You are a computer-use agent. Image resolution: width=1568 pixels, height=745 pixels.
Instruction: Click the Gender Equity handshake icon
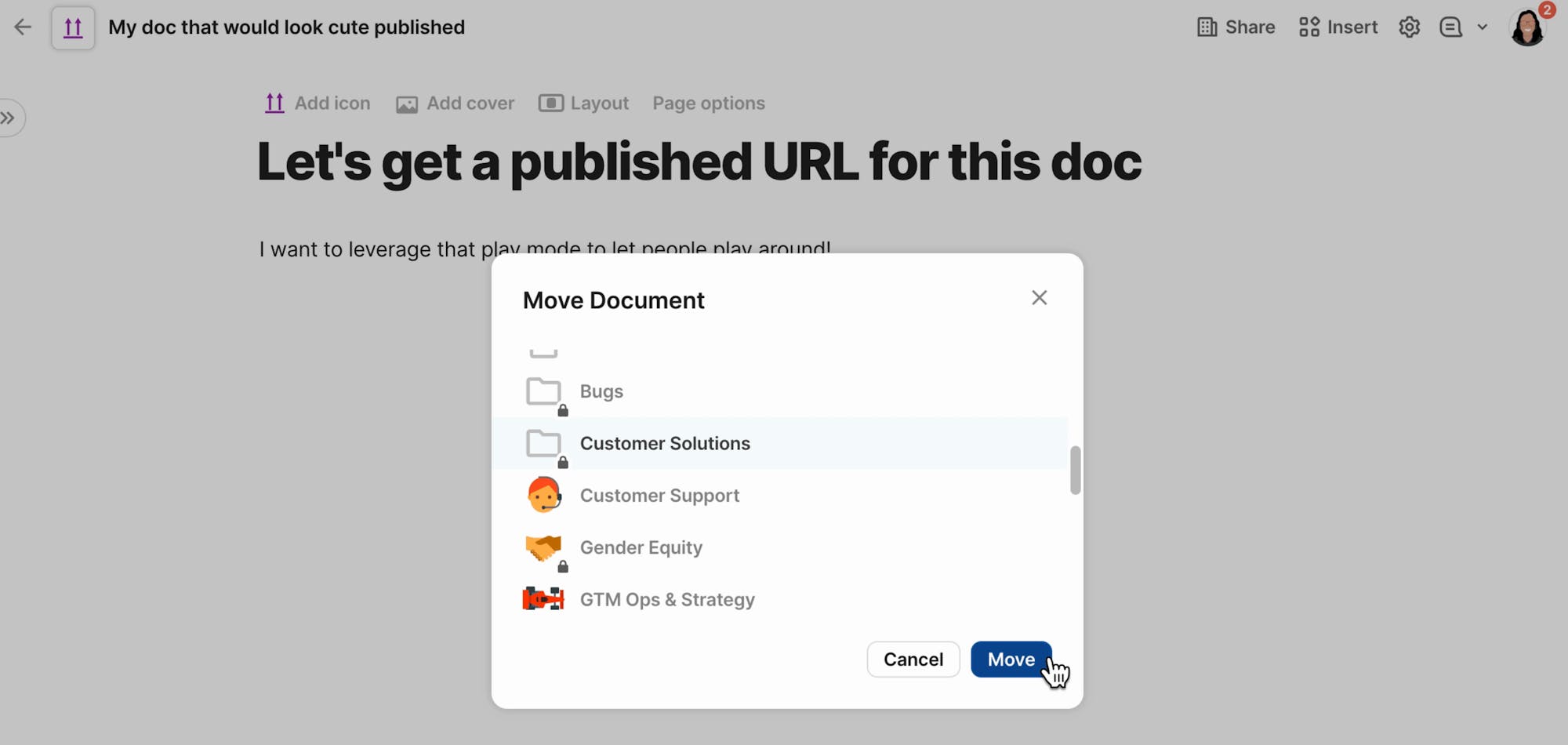(543, 547)
